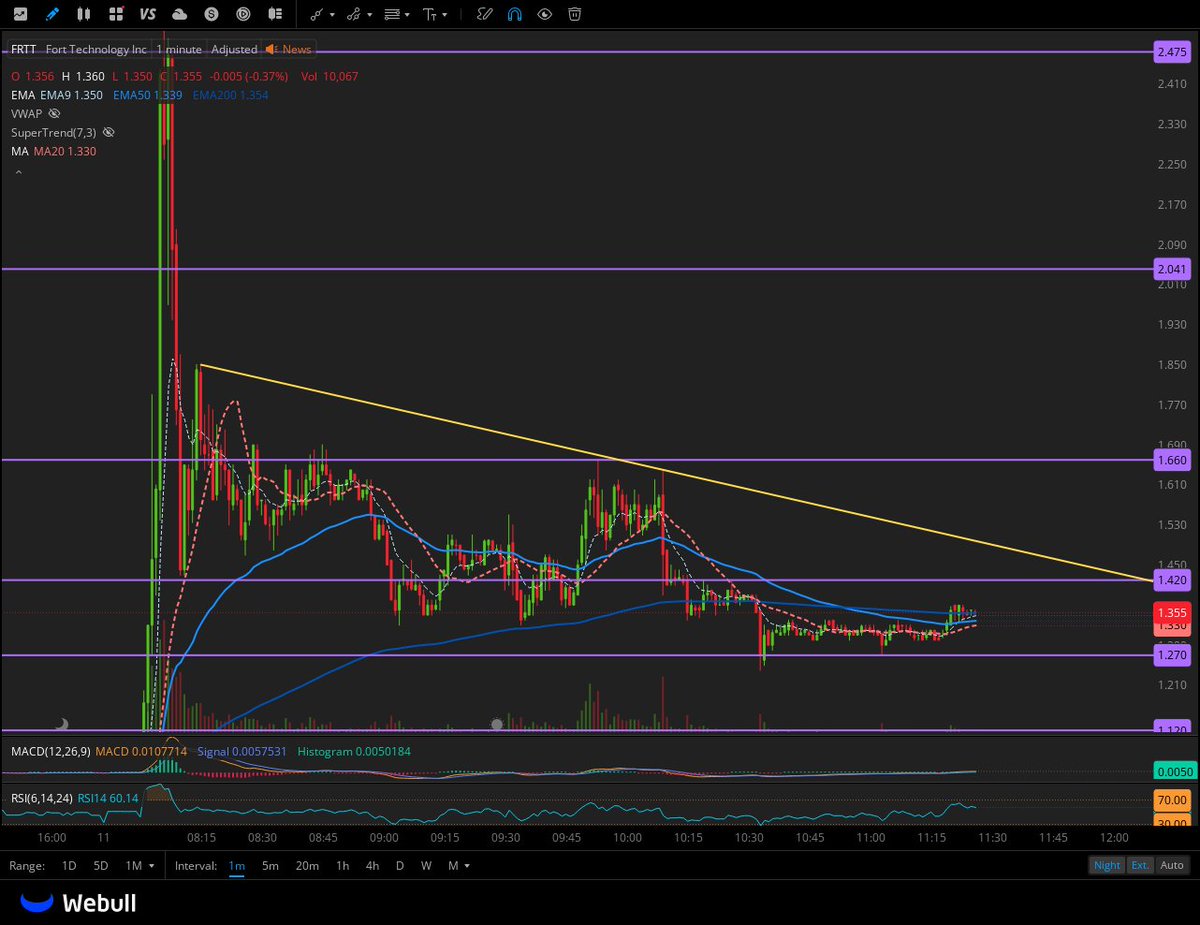Toggle Ext. extended hours mode
The height and width of the screenshot is (925, 1200).
1139,865
